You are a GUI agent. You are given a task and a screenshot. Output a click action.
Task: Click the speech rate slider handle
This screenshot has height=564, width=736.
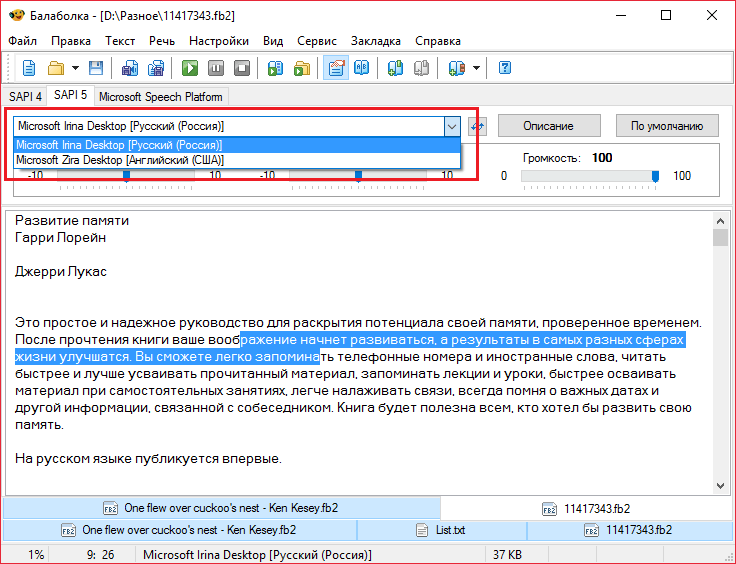coord(126,176)
